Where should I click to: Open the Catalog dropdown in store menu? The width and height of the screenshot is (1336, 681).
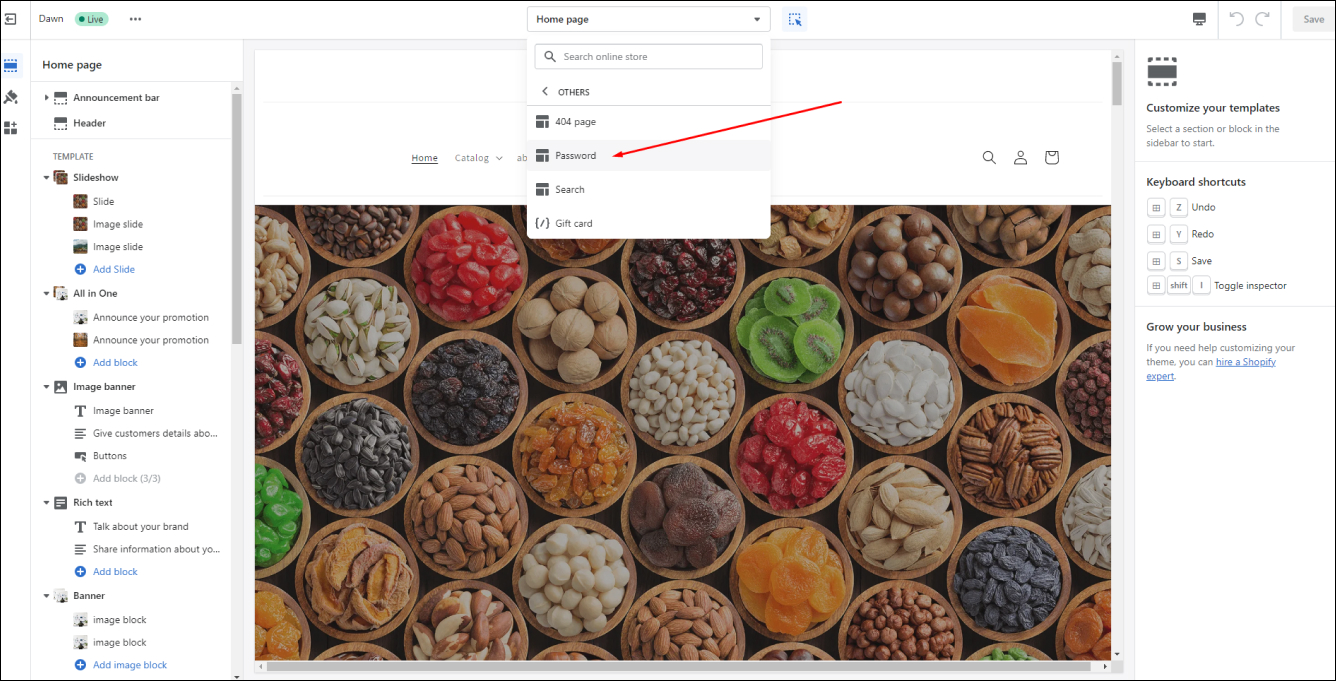tap(478, 158)
